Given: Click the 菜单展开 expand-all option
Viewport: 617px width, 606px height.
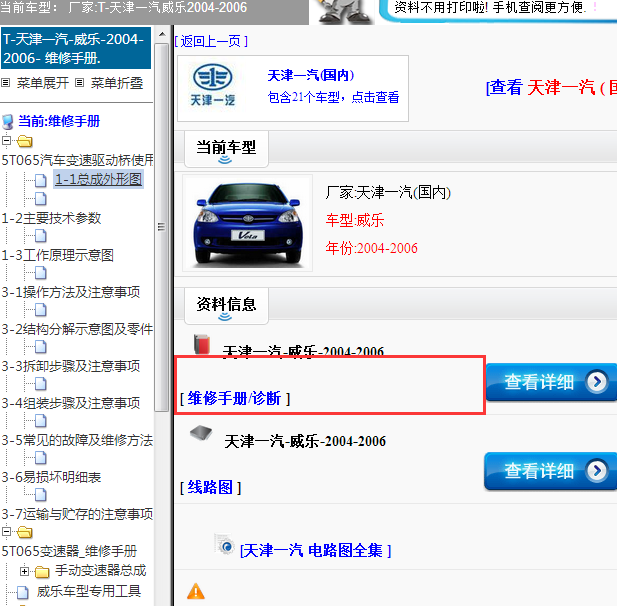Looking at the screenshot, I should (x=42, y=83).
